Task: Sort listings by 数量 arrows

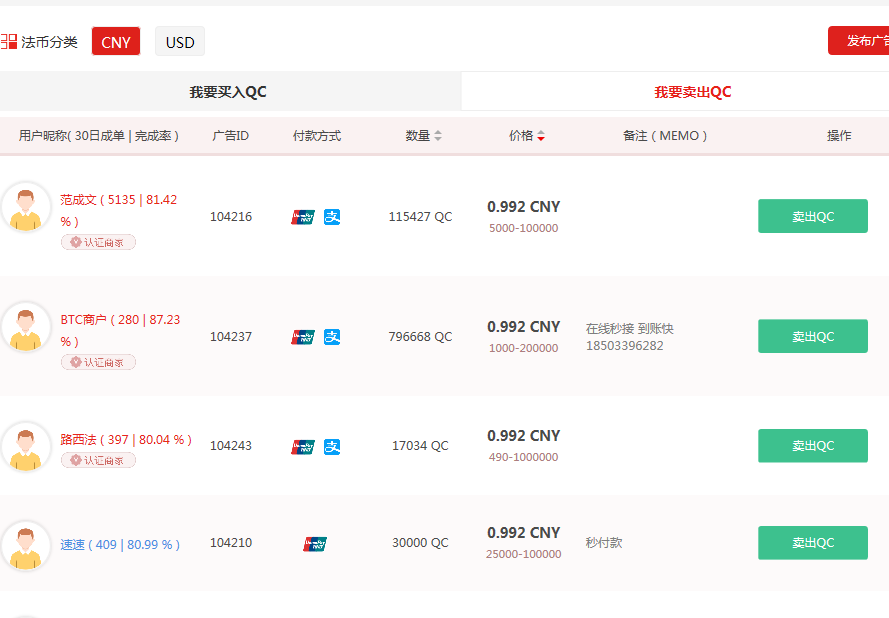Action: pos(438,136)
